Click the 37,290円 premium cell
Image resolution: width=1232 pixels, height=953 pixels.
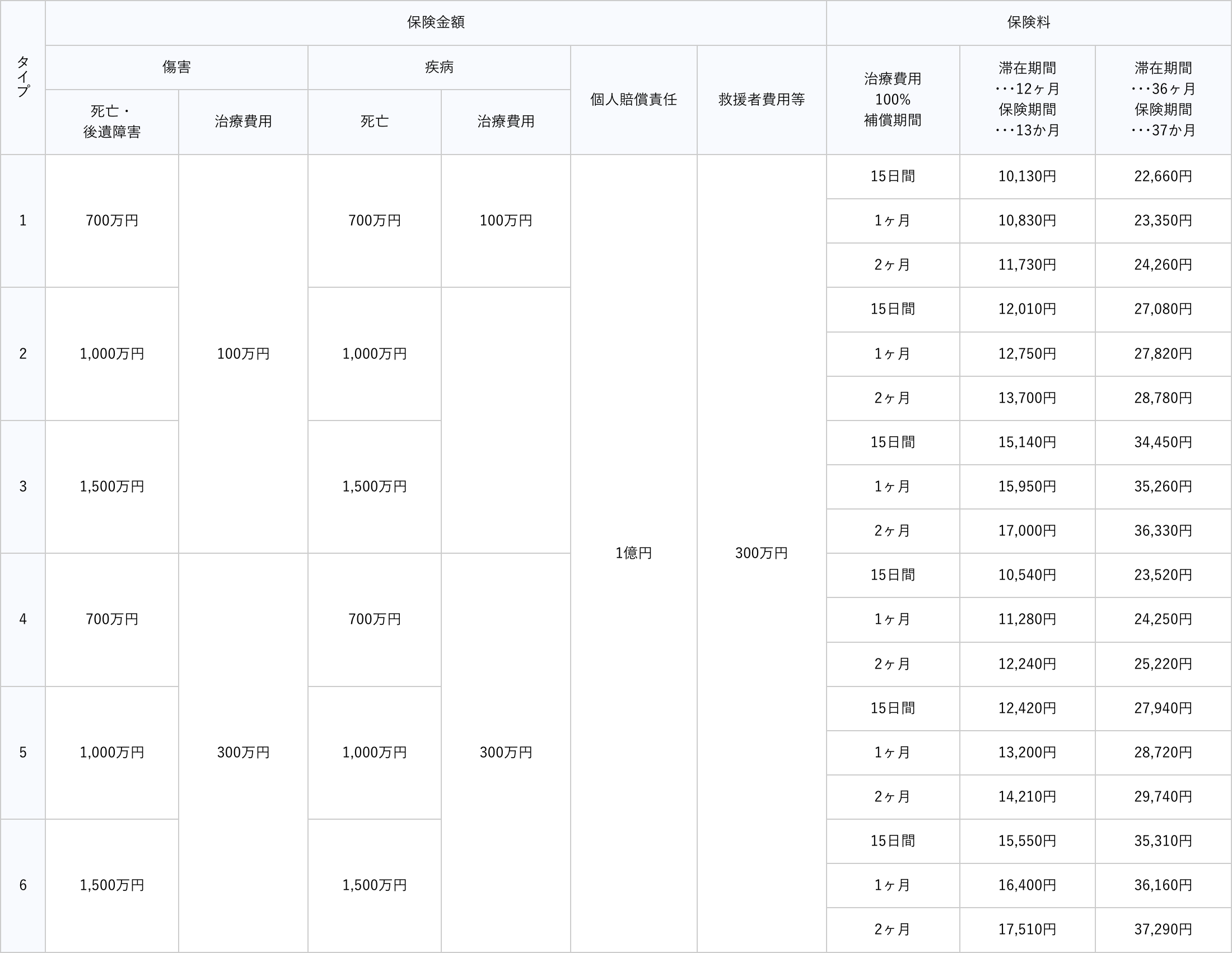[1163, 929]
